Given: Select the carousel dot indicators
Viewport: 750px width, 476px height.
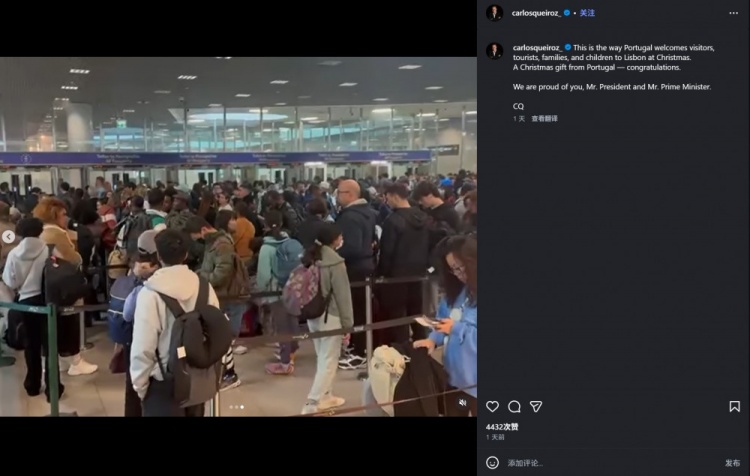Looking at the screenshot, I should [x=237, y=407].
